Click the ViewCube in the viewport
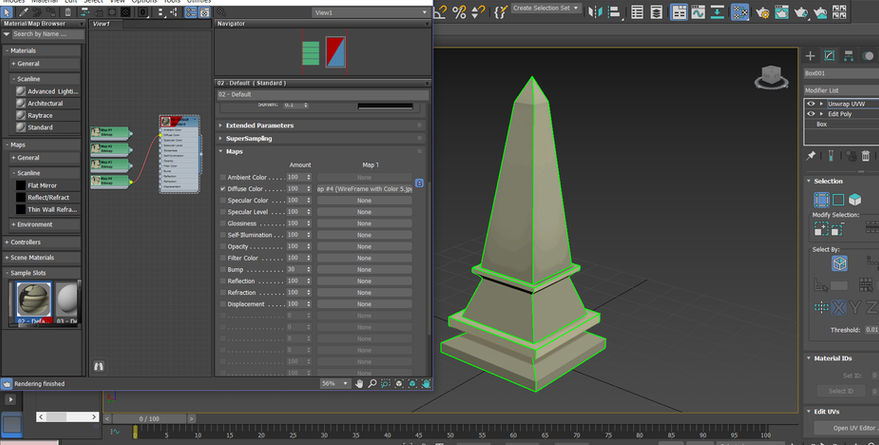 point(770,76)
